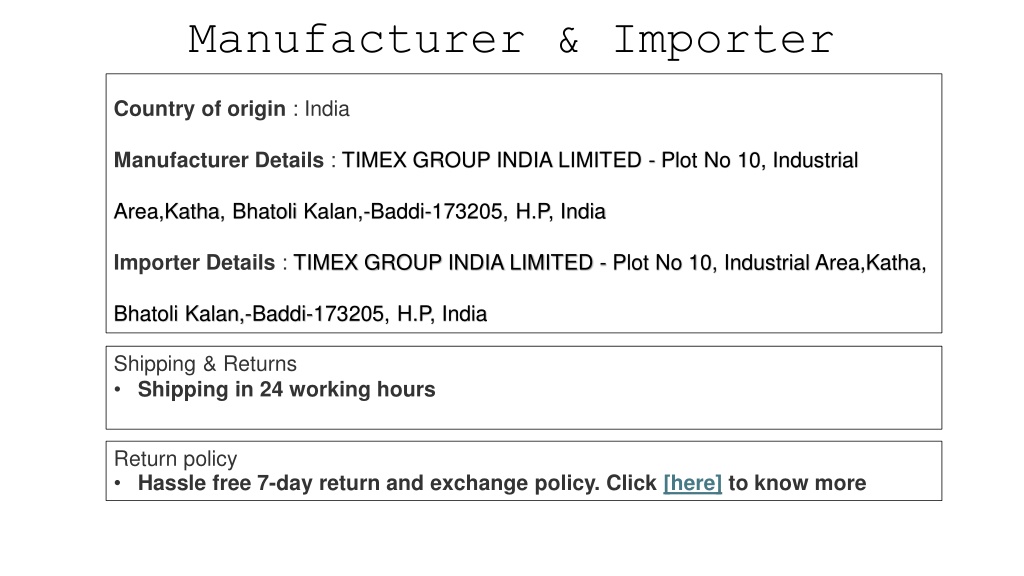Click the word Importer in the title
Image resolution: width=1024 pixels, height=576 pixels.
click(x=724, y=40)
